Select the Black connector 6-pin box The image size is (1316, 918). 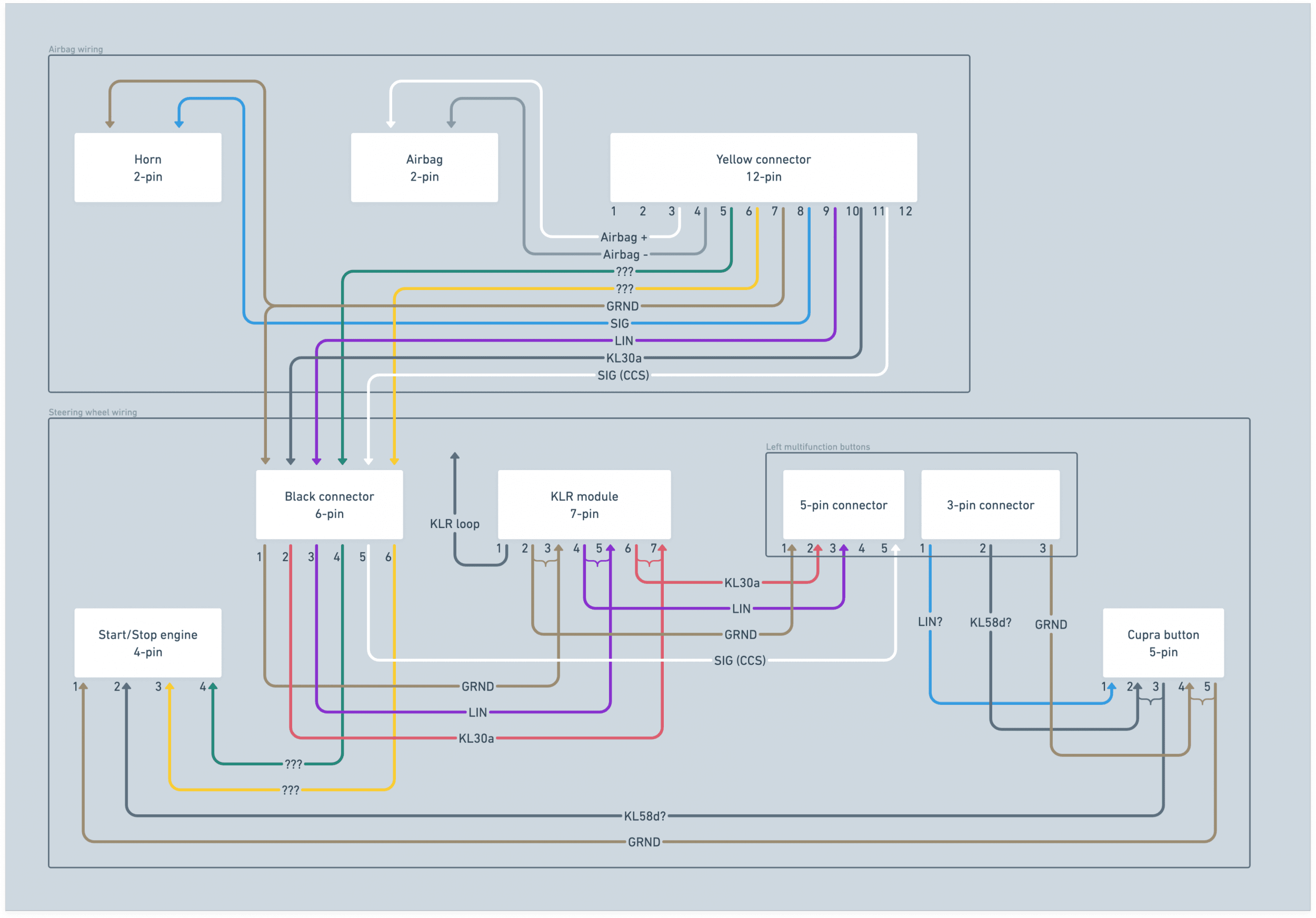[x=329, y=504]
